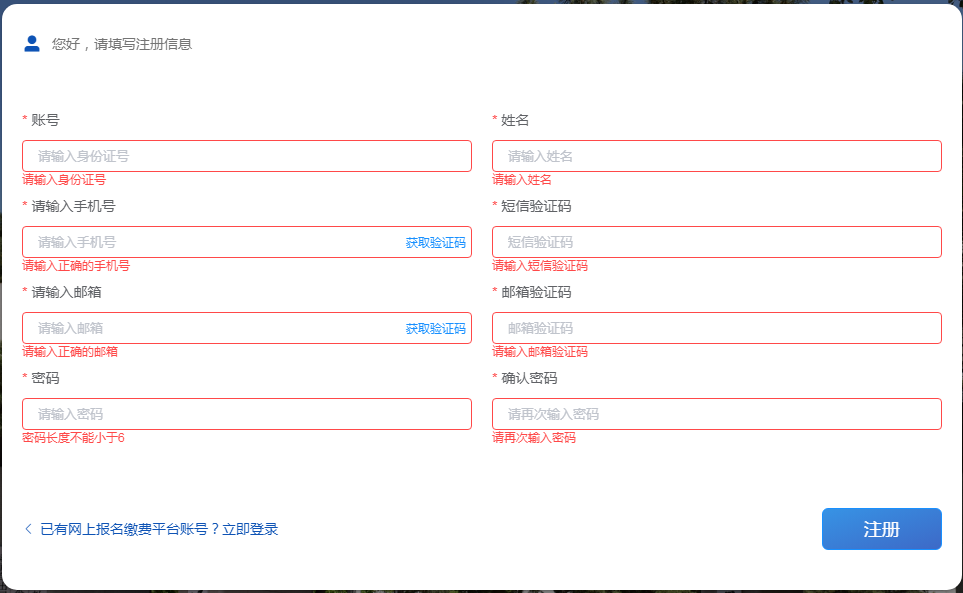Select the 密码 password input field
This screenshot has height=593, width=963.
[x=246, y=414]
